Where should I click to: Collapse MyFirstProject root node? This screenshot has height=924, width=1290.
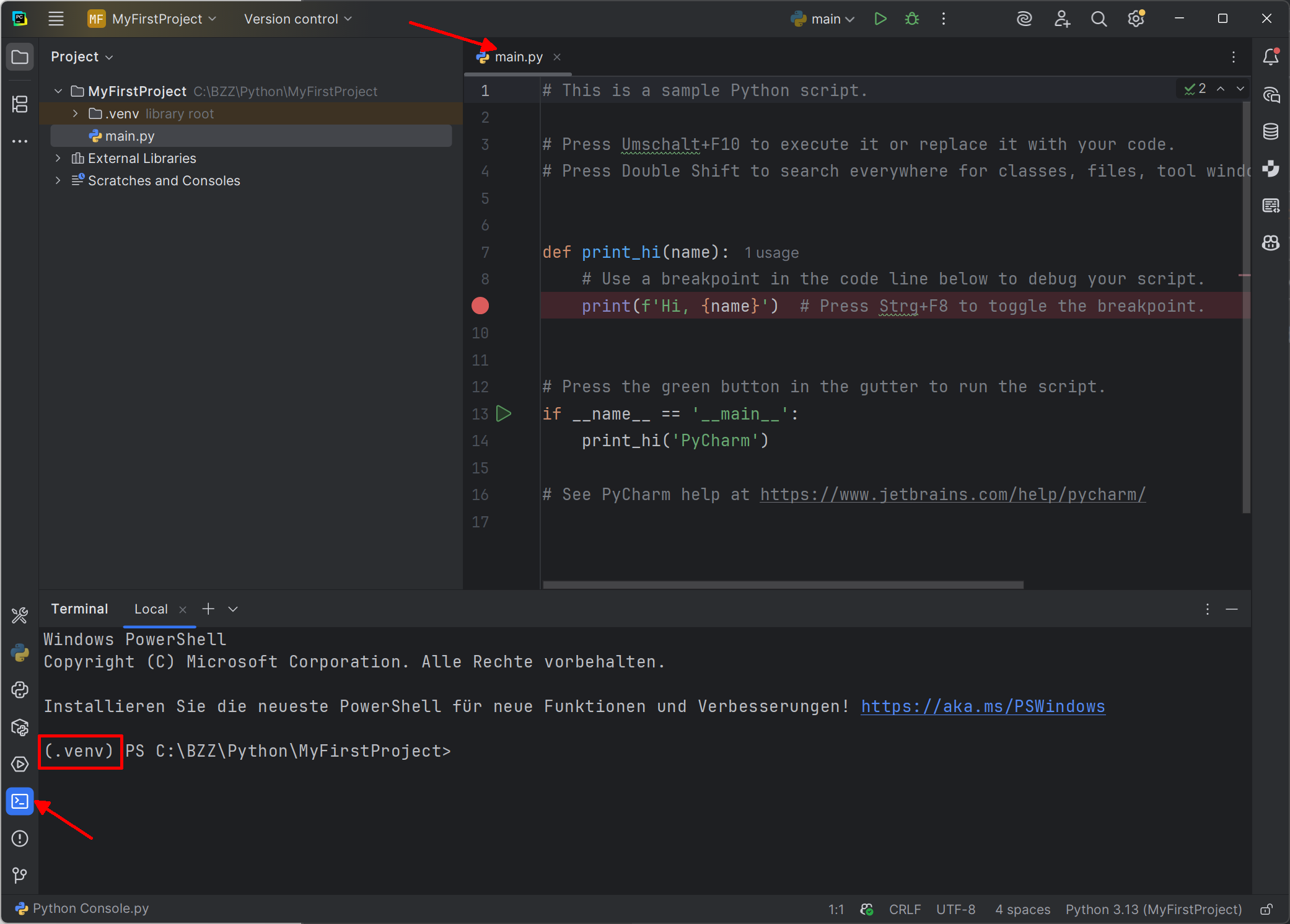click(x=58, y=91)
